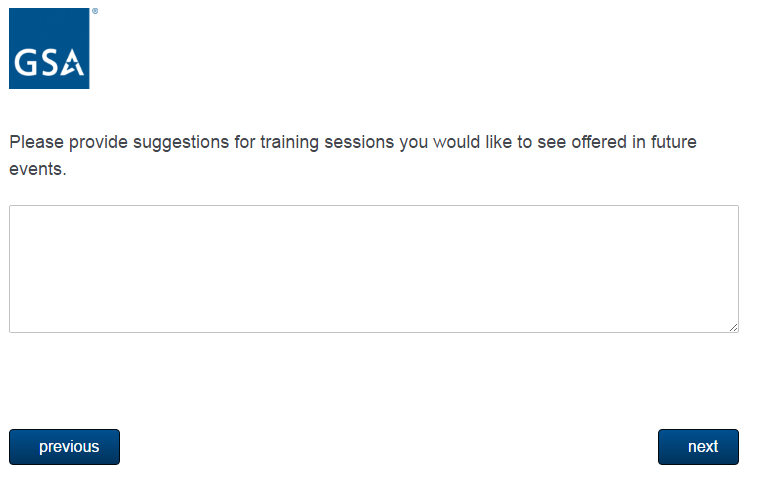The image size is (757, 478).
Task: Click the words "training sessions" in the question
Action: point(327,142)
